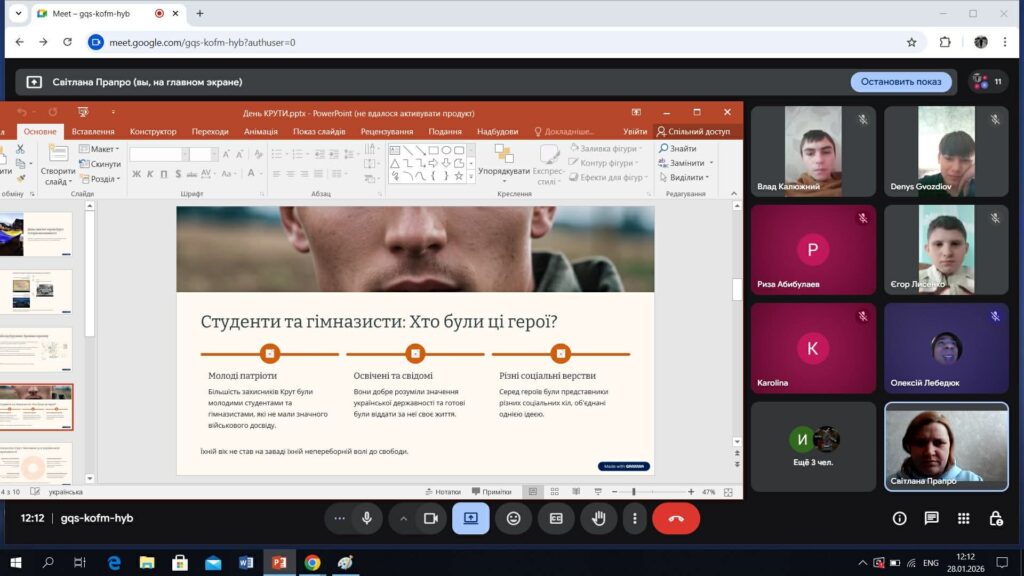Open the activities grid icon

click(963, 518)
